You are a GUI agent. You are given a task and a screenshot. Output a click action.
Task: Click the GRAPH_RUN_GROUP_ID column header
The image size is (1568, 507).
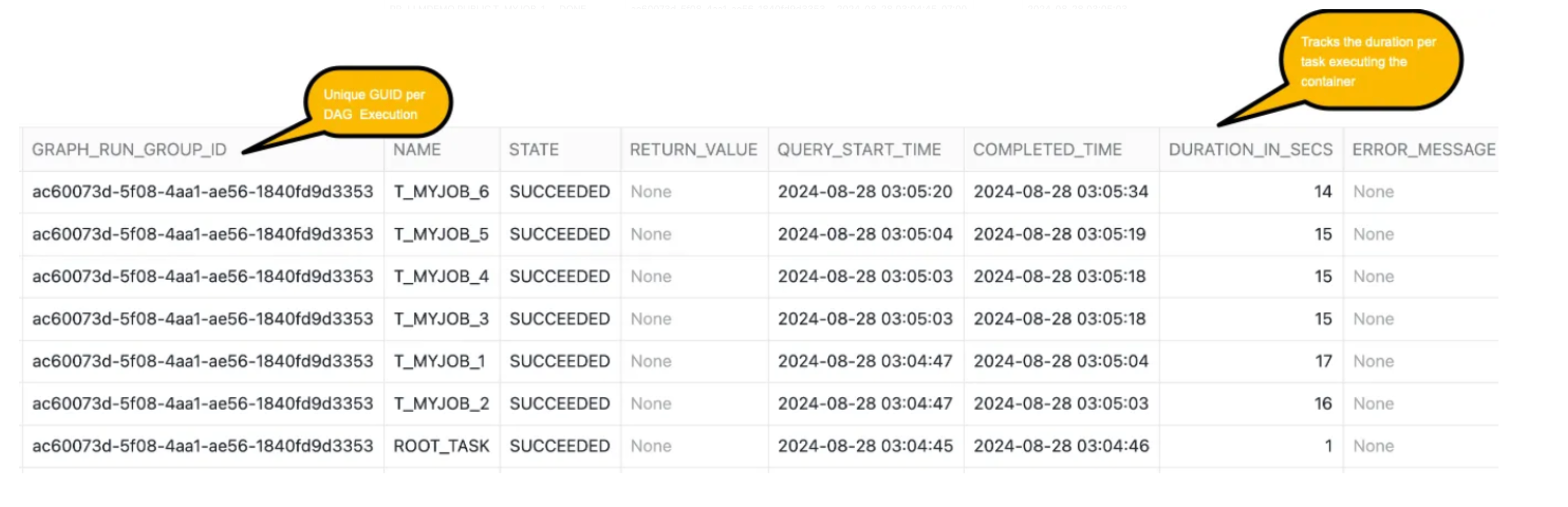pyautogui.click(x=129, y=150)
